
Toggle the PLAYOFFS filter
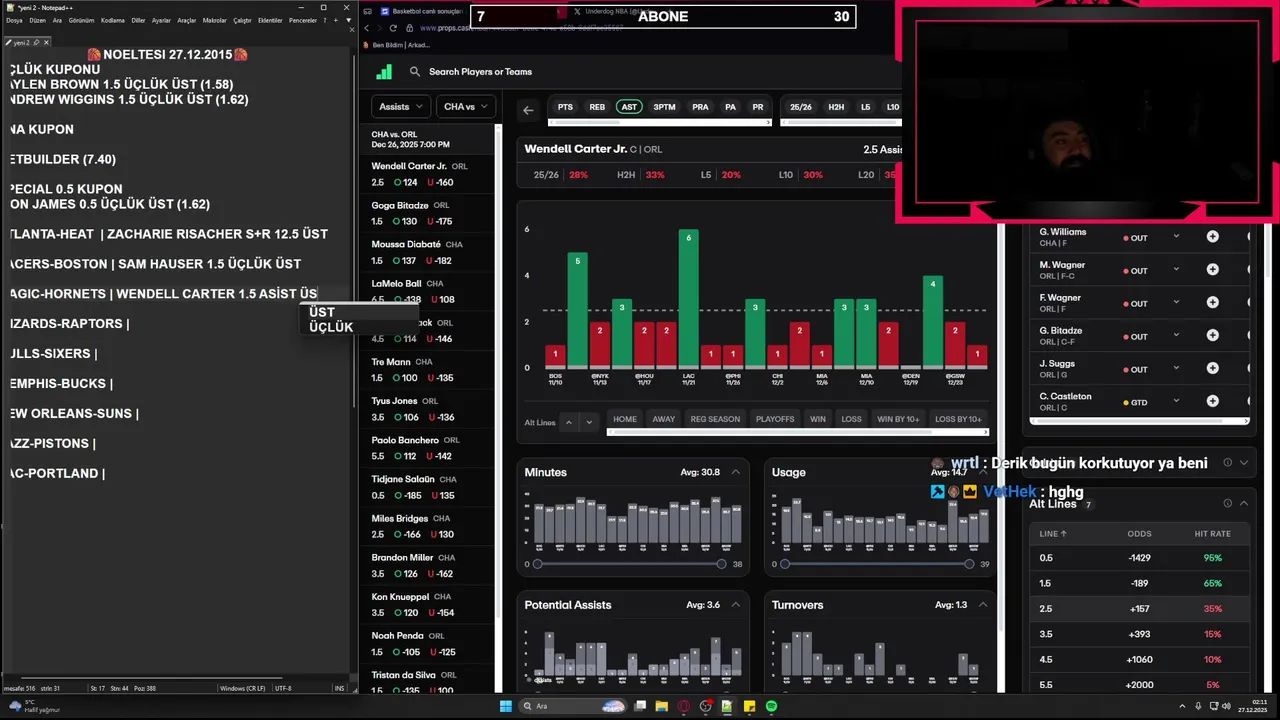pyautogui.click(x=775, y=419)
